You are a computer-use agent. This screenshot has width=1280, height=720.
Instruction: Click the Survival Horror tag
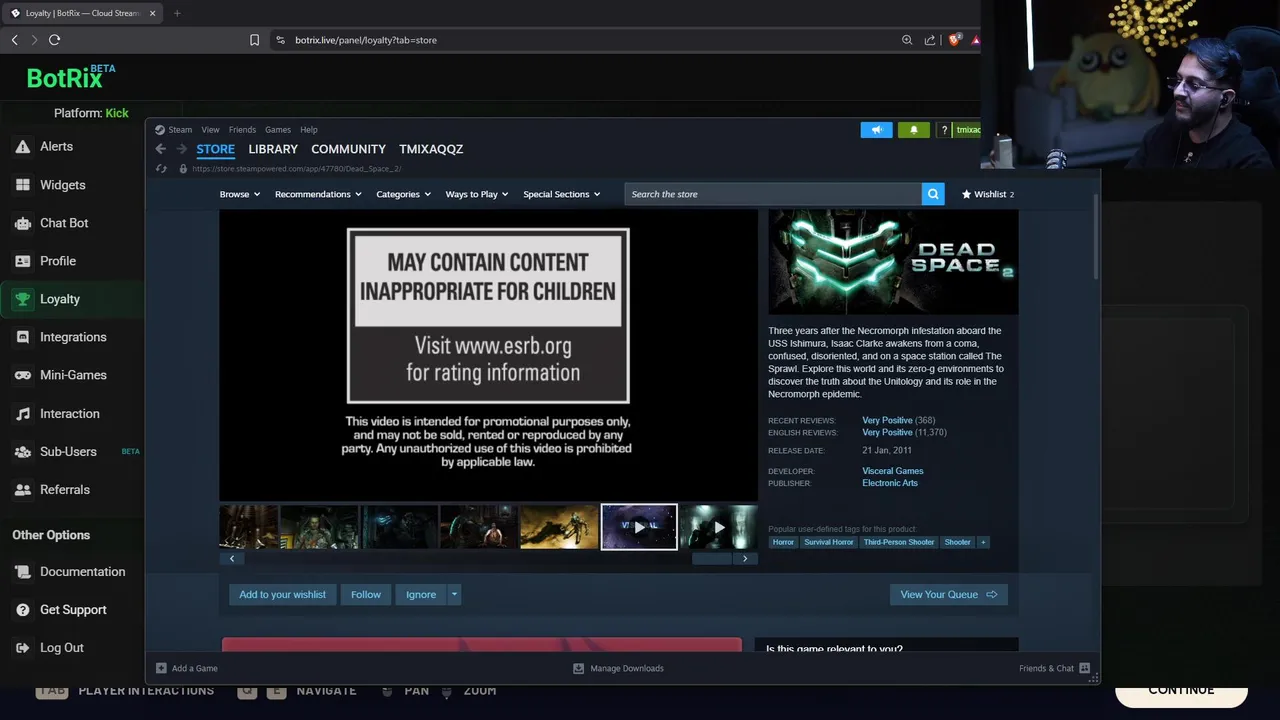pos(829,542)
